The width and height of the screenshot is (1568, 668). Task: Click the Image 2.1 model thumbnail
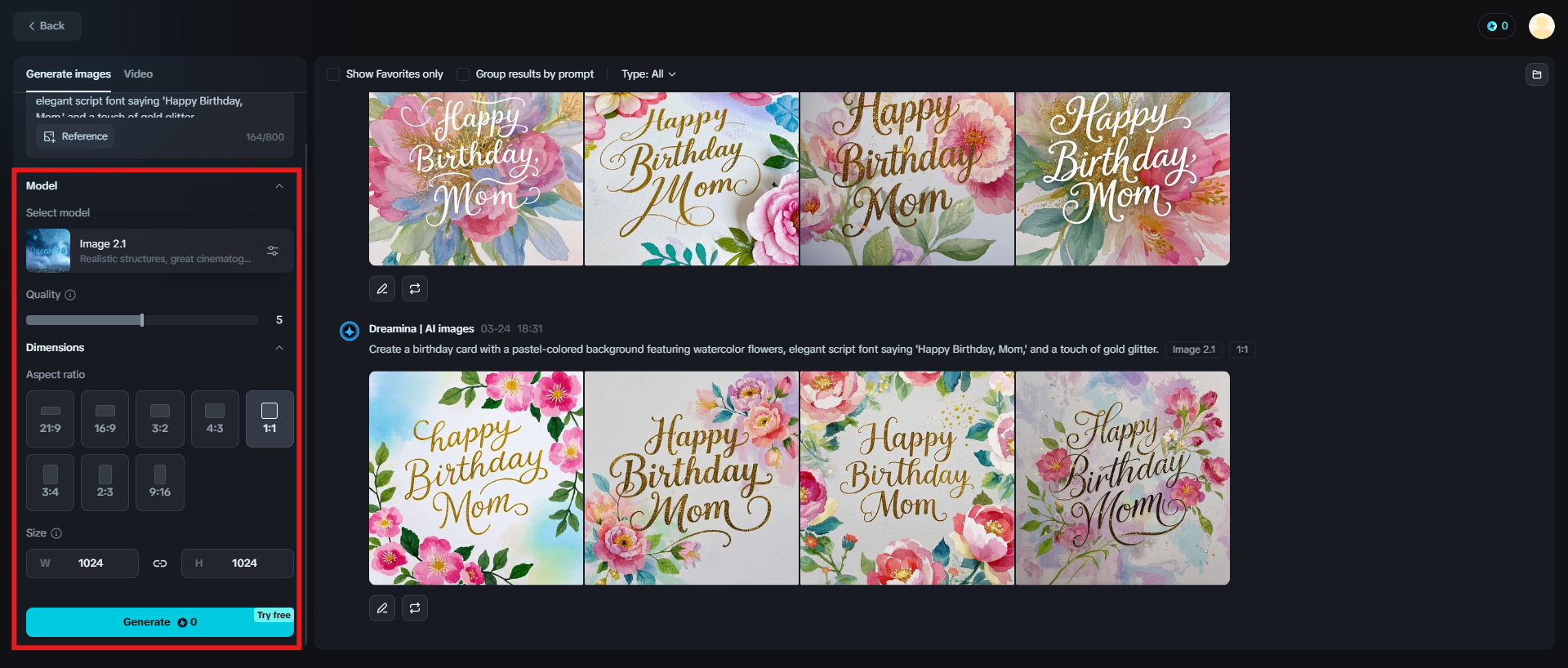(x=48, y=251)
